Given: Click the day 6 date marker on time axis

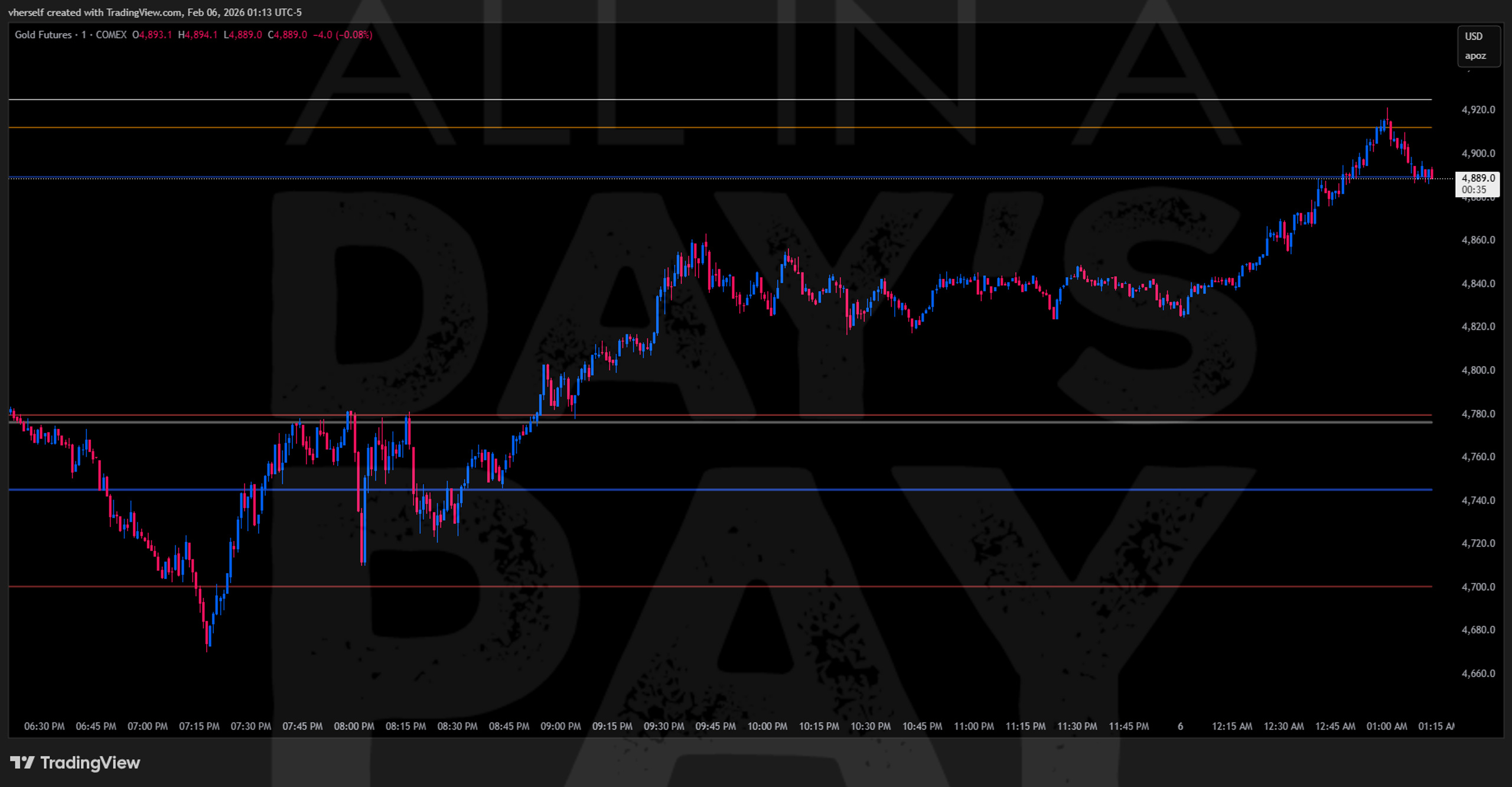Looking at the screenshot, I should tap(1180, 726).
